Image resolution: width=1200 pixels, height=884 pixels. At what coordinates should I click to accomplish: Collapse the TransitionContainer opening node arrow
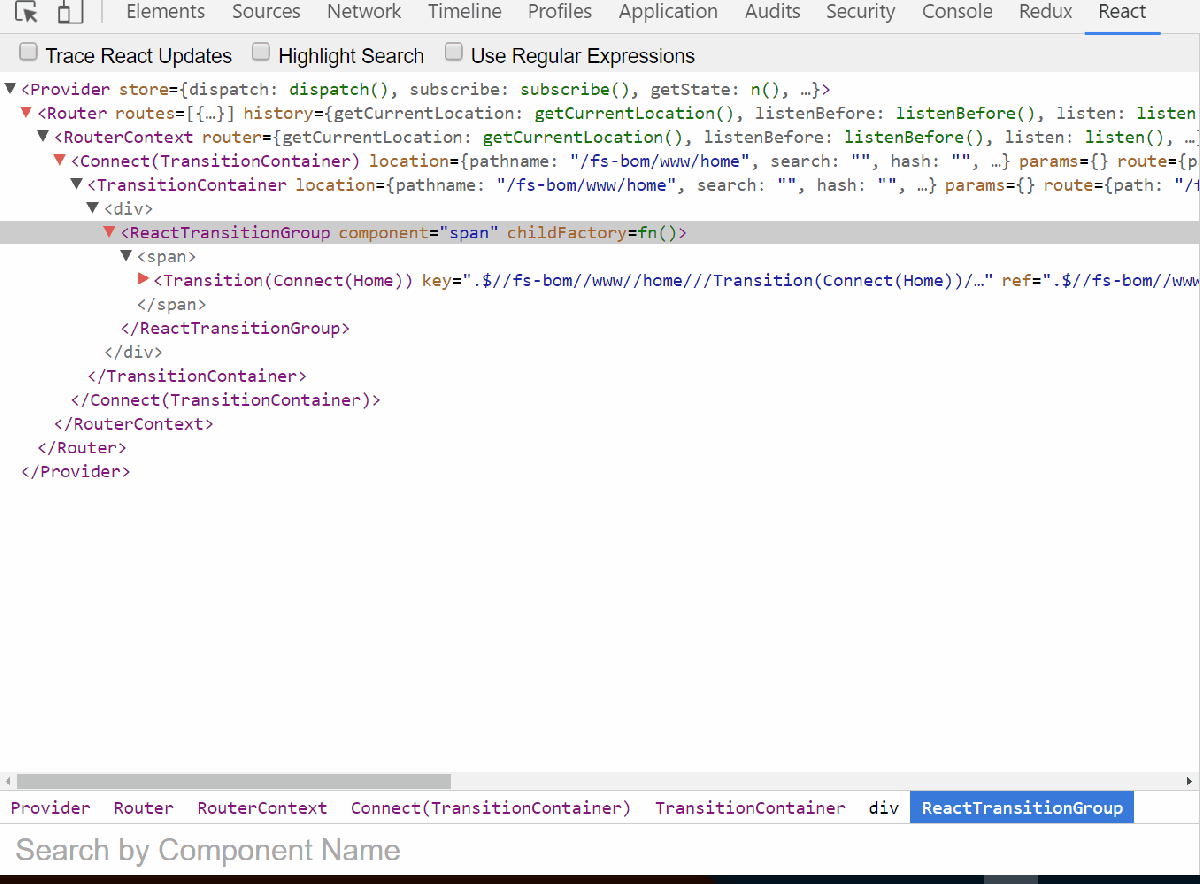(77, 184)
